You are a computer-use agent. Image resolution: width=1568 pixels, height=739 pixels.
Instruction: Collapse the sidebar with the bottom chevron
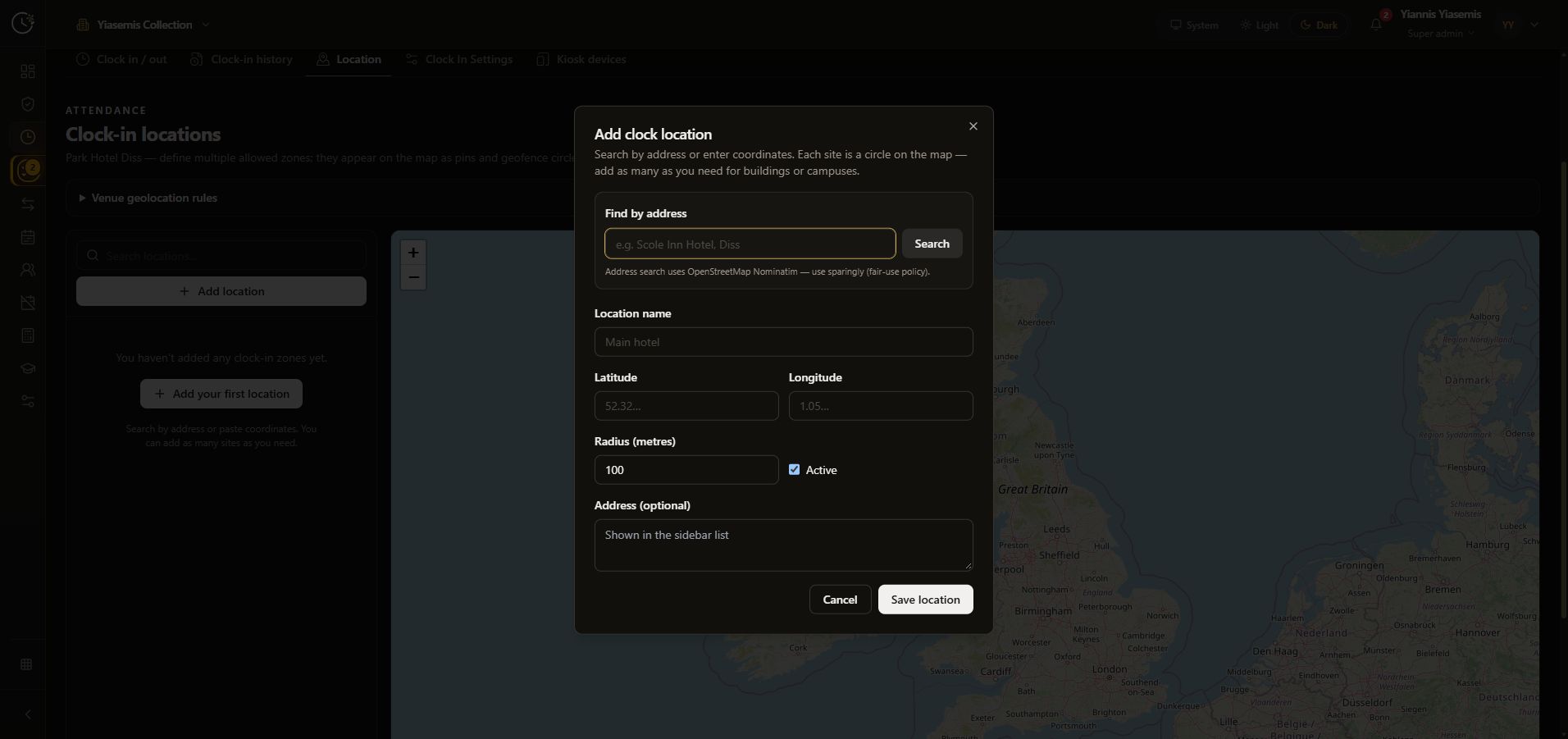tap(28, 714)
